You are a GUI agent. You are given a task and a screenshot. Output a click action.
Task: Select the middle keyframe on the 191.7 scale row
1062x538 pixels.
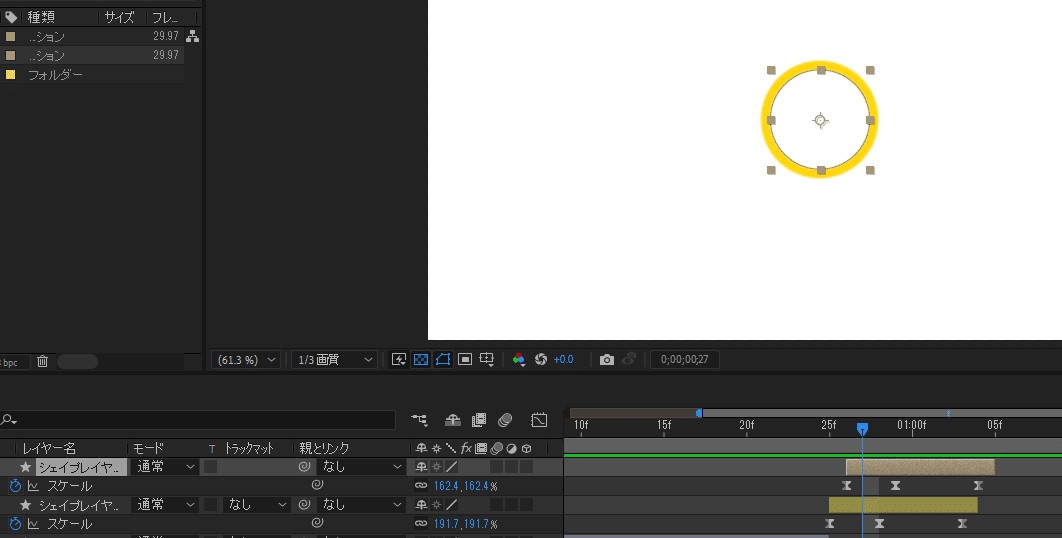(879, 524)
